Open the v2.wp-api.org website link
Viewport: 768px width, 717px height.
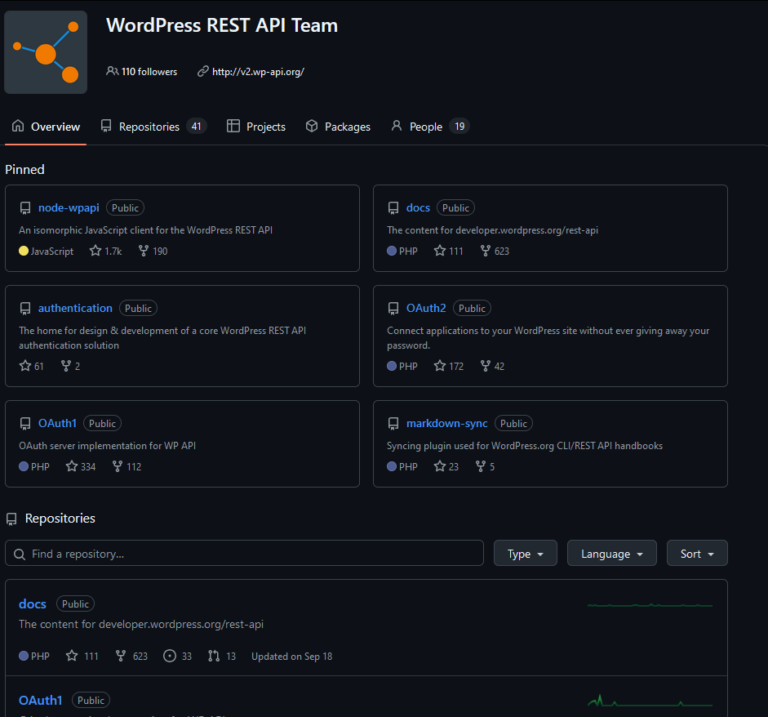pos(258,72)
